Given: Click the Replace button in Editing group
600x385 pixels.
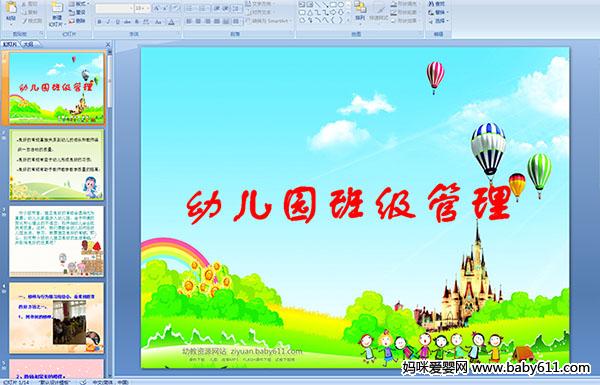Looking at the screenshot, I should click(437, 12).
